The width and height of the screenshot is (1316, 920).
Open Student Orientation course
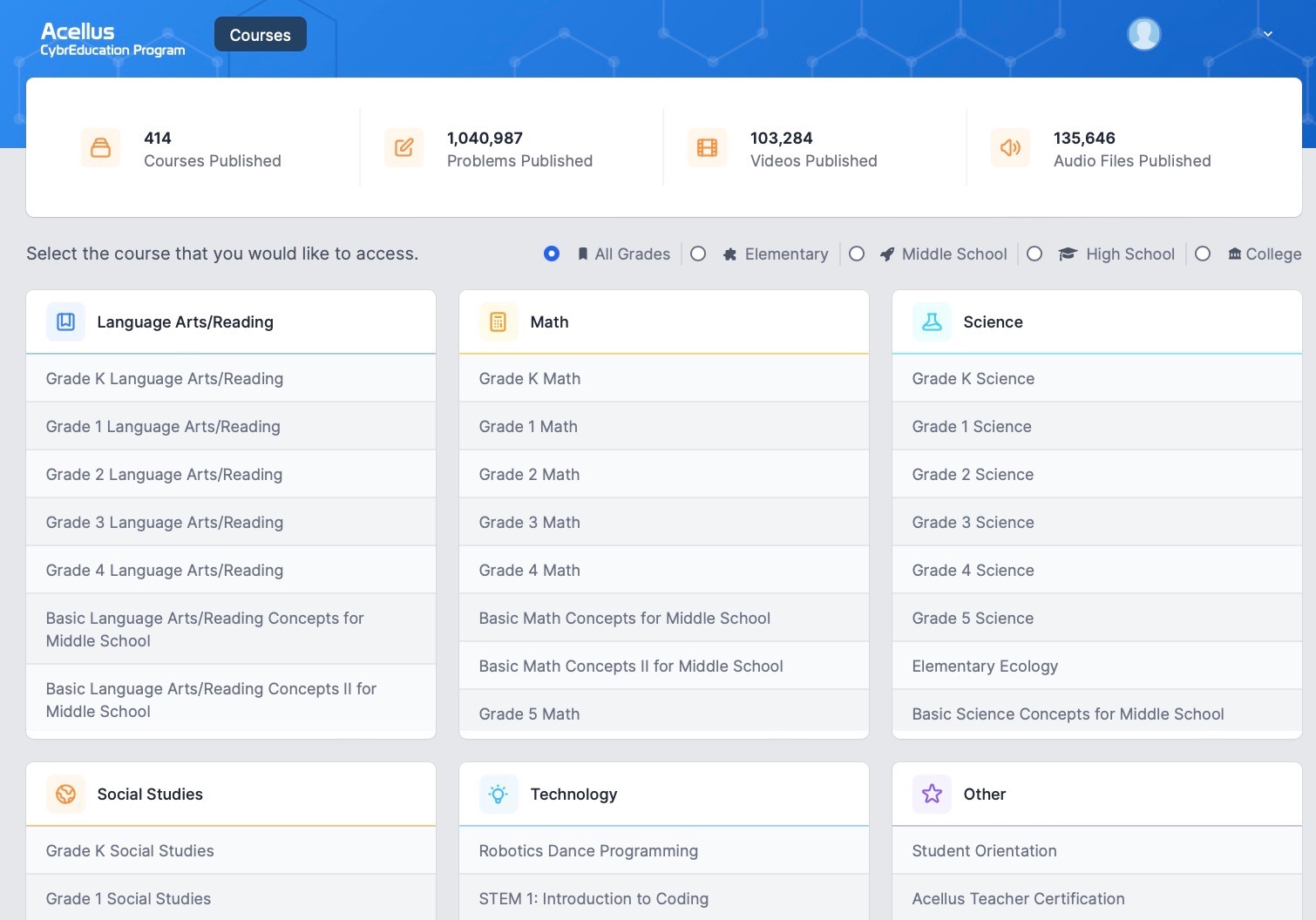coord(1097,850)
